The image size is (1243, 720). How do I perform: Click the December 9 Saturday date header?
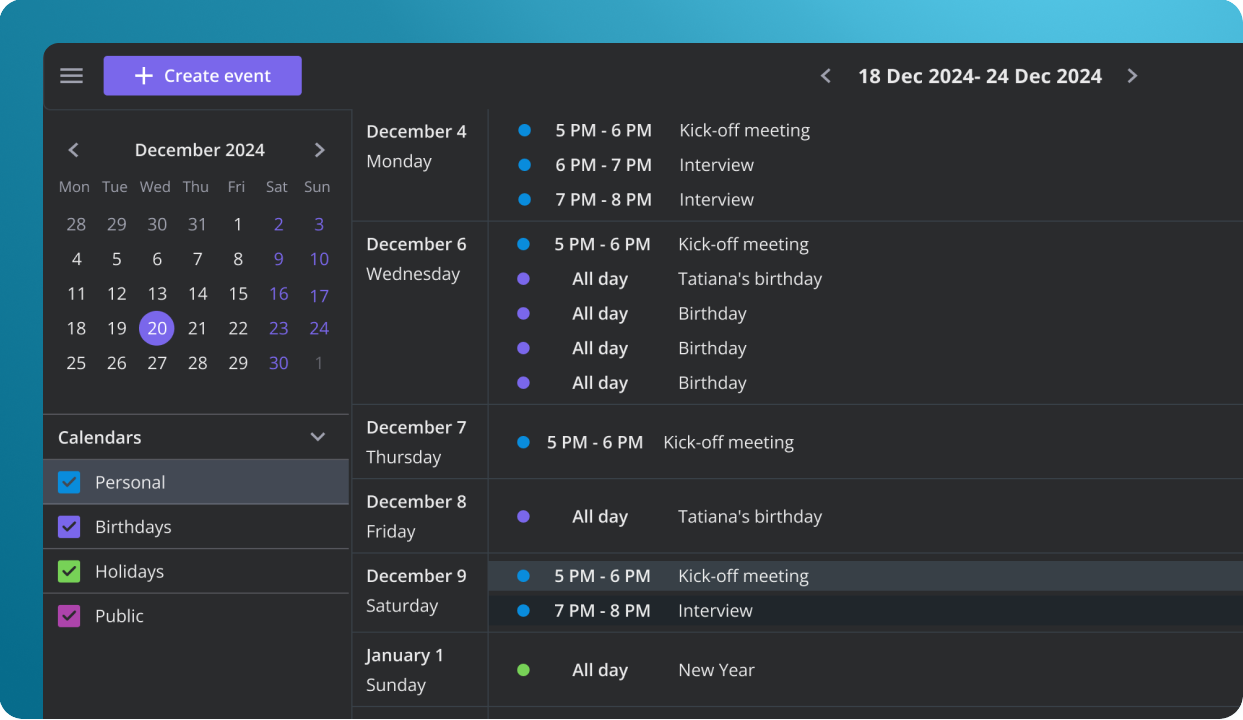(x=416, y=591)
